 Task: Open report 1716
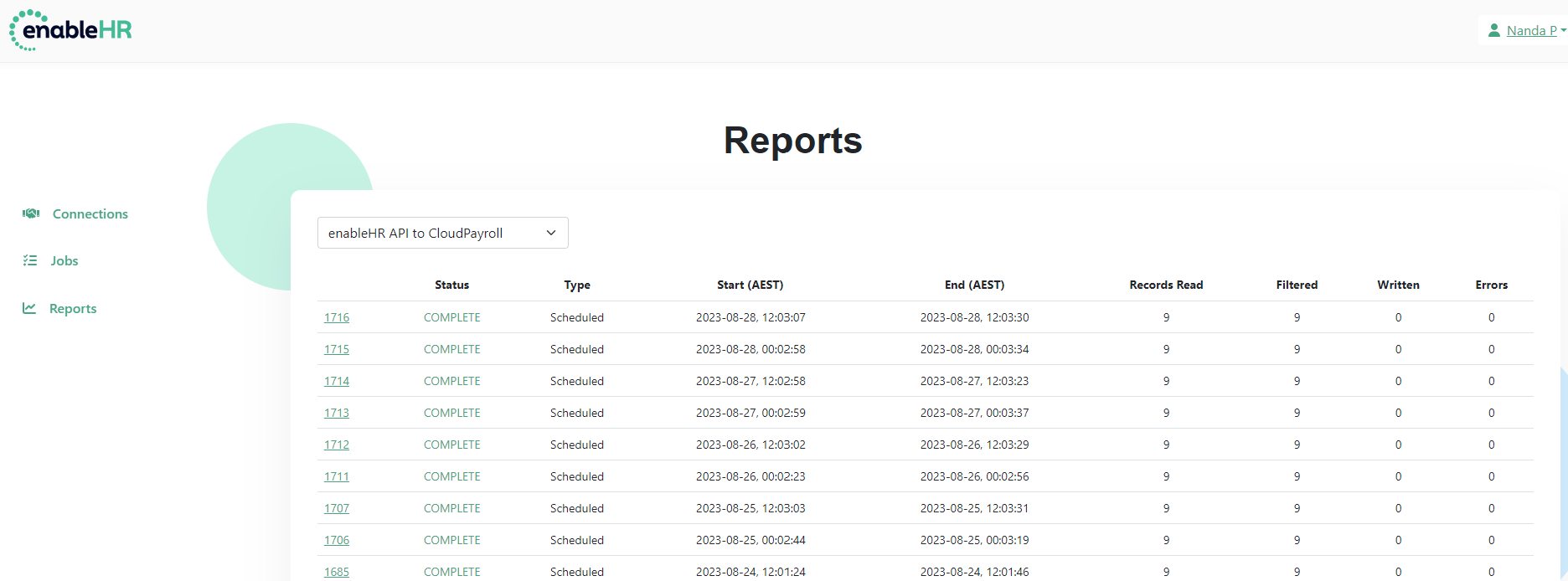point(337,317)
